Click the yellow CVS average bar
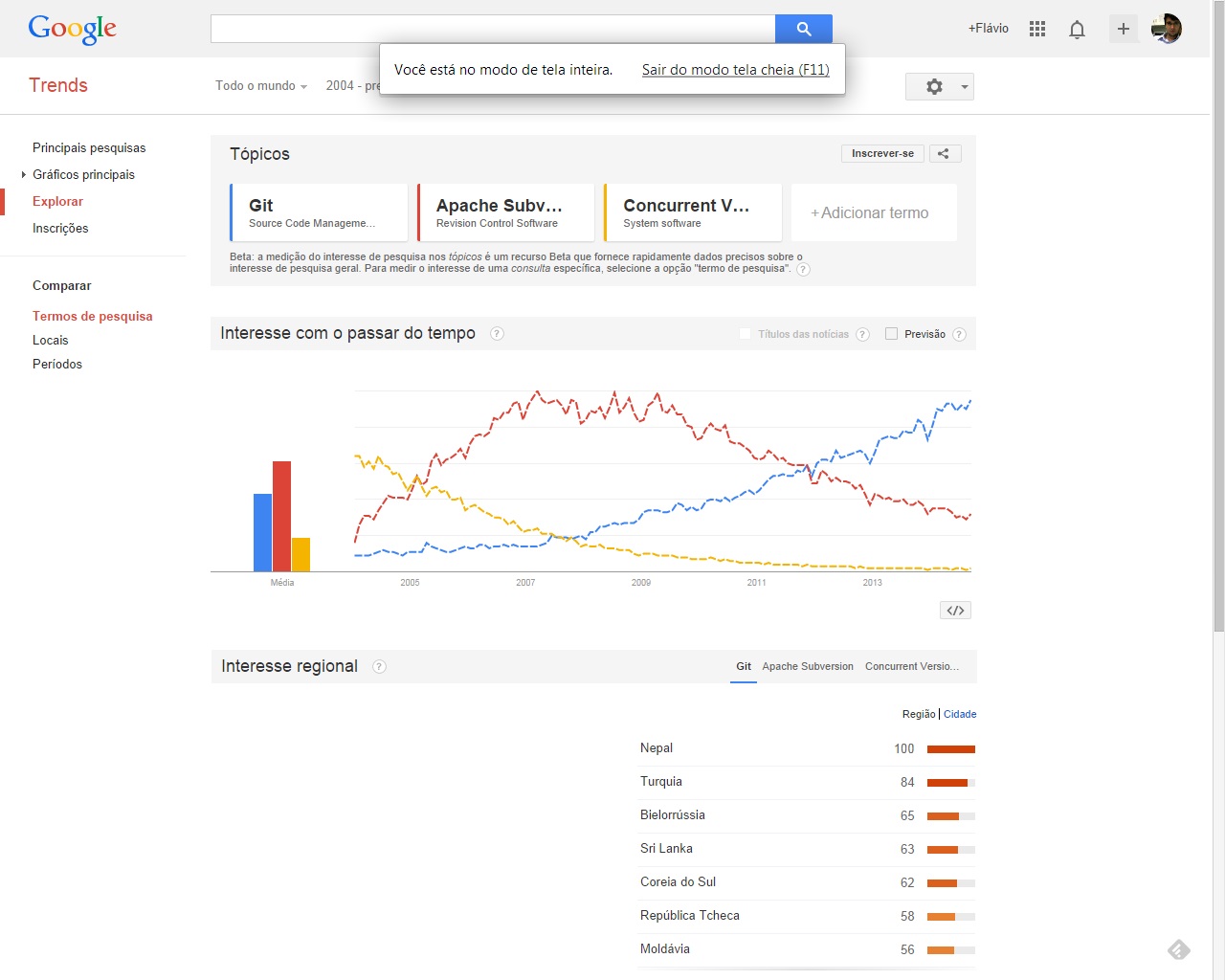The image size is (1225, 980). coord(301,554)
